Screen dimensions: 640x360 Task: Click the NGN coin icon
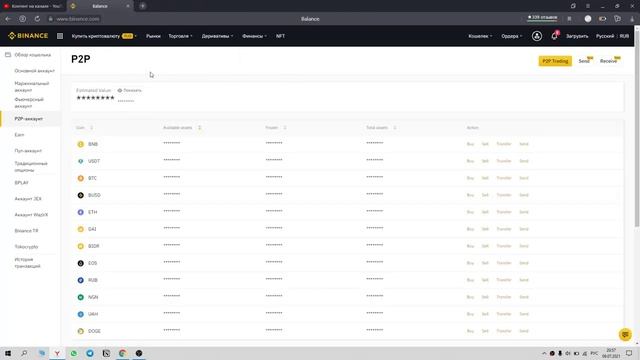(80, 297)
